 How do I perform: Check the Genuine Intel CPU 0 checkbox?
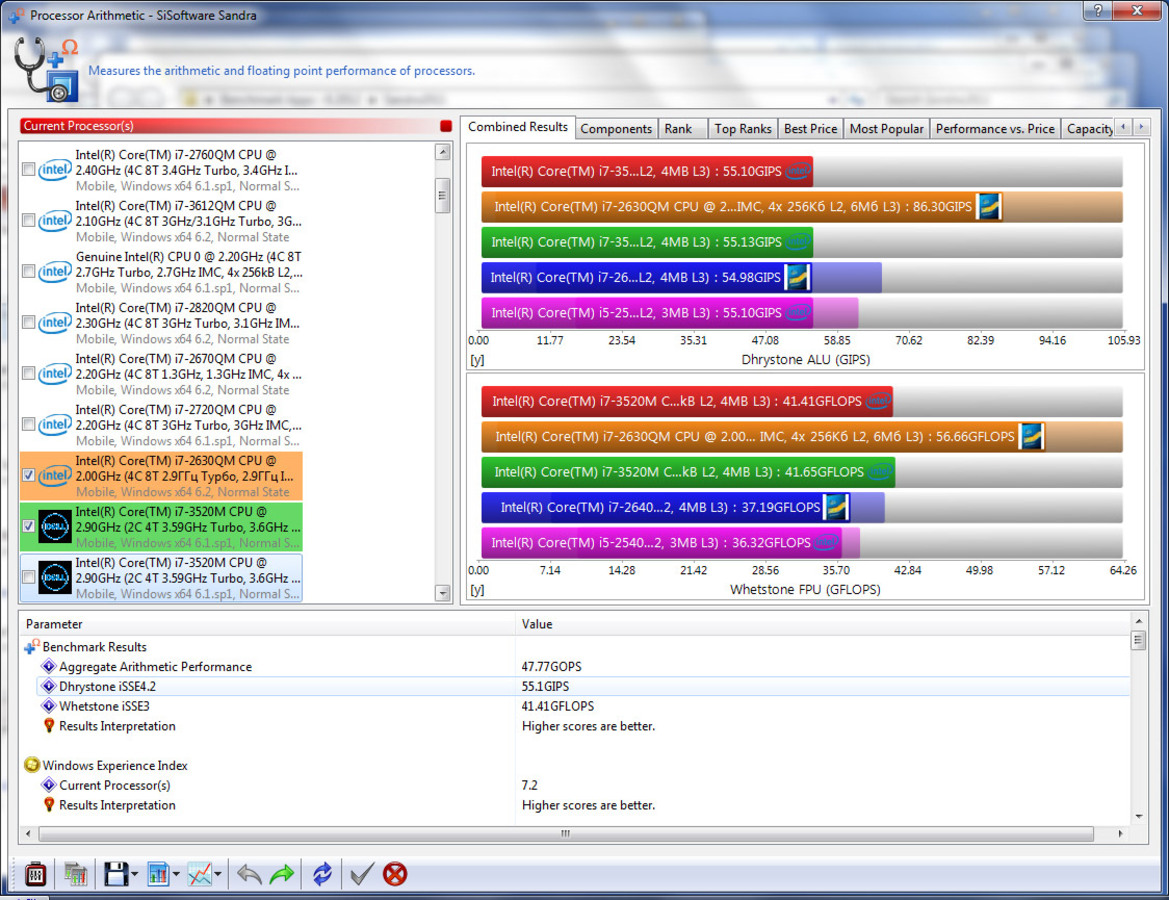point(28,271)
